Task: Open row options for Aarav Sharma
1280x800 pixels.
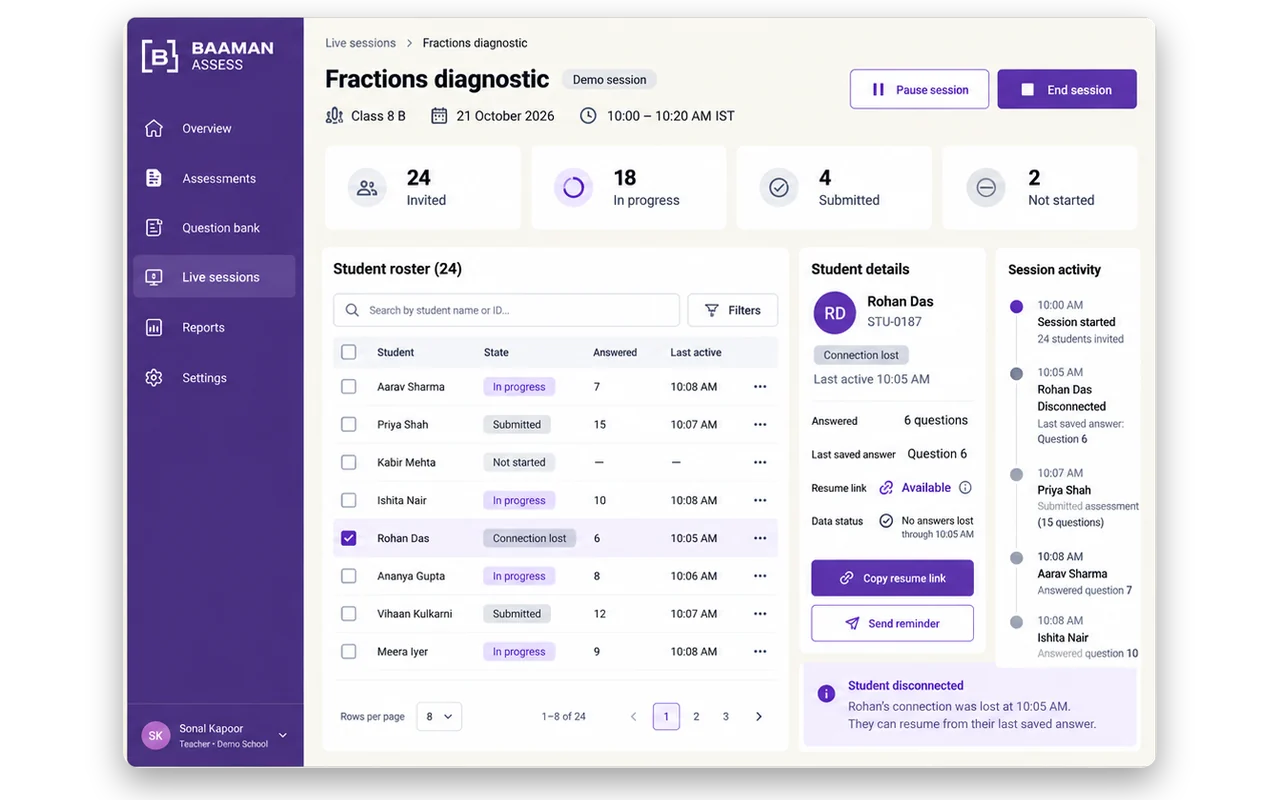Action: (x=760, y=387)
